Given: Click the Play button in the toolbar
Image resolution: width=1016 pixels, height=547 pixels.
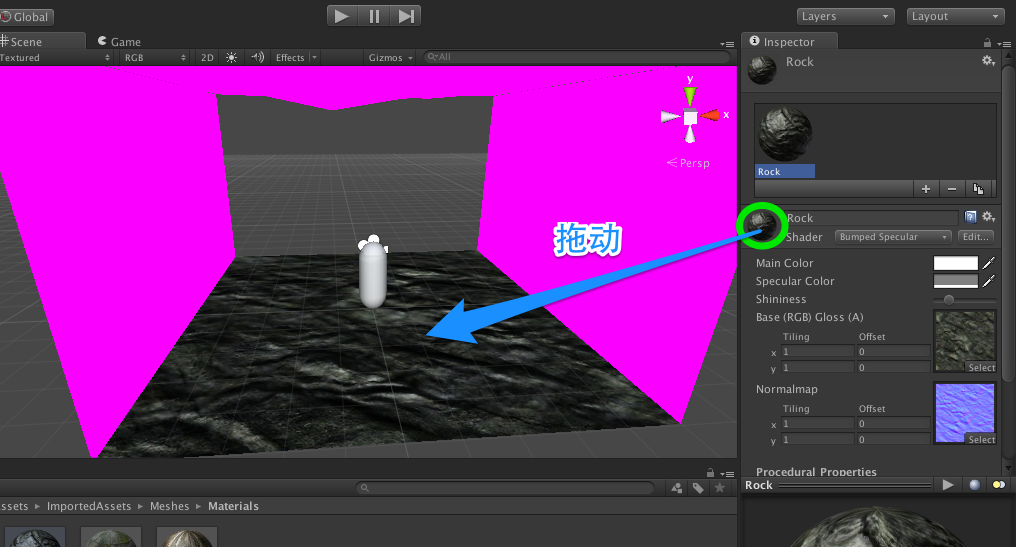Looking at the screenshot, I should (342, 16).
